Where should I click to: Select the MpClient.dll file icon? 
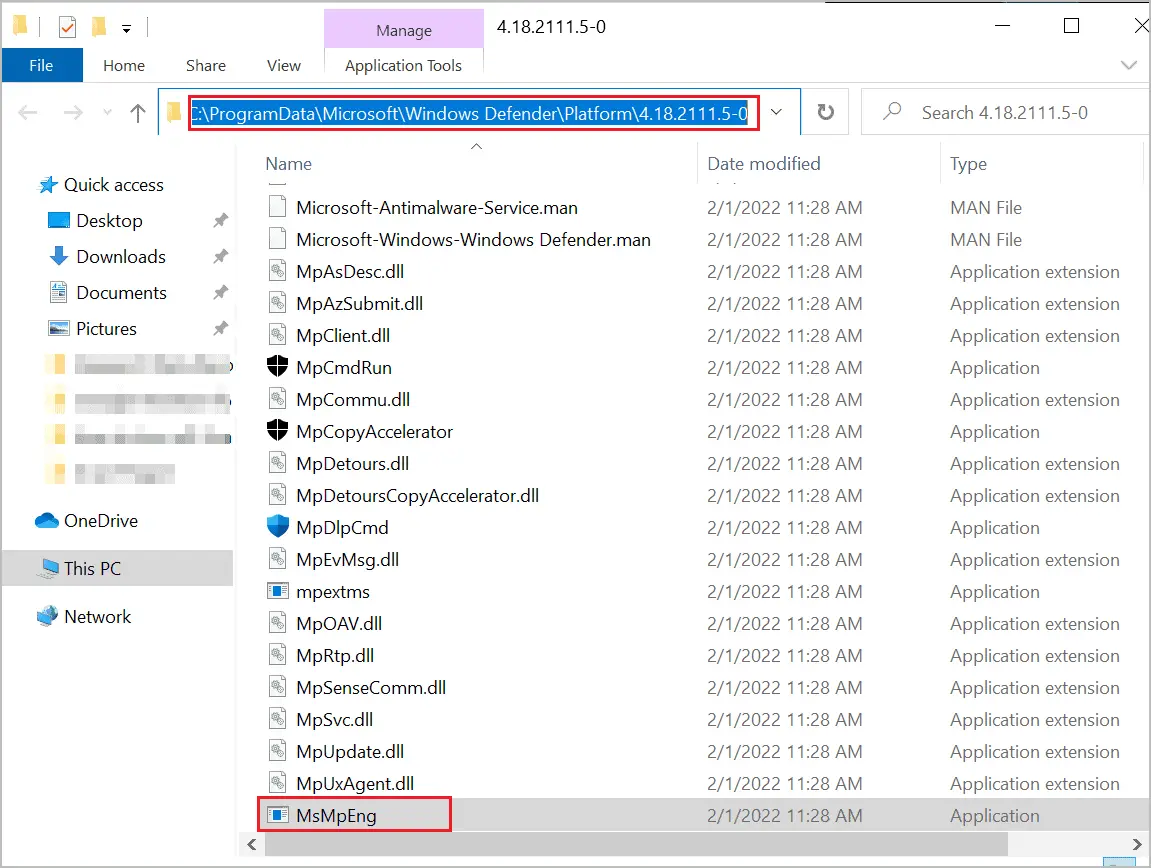[277, 335]
